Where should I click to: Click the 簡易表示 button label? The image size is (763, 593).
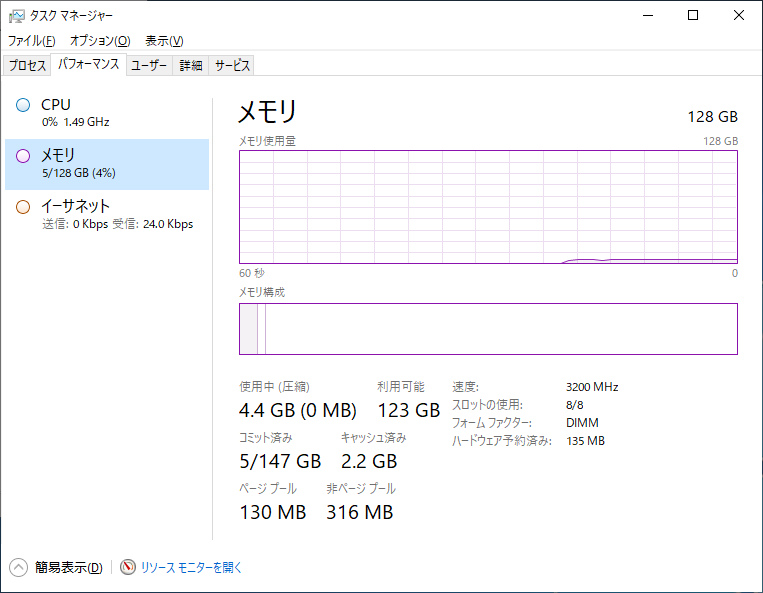point(68,567)
